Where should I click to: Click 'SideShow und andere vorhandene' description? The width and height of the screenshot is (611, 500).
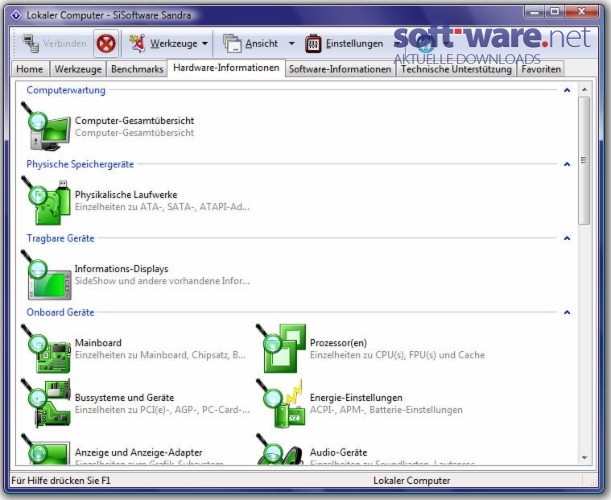pyautogui.click(x=162, y=281)
